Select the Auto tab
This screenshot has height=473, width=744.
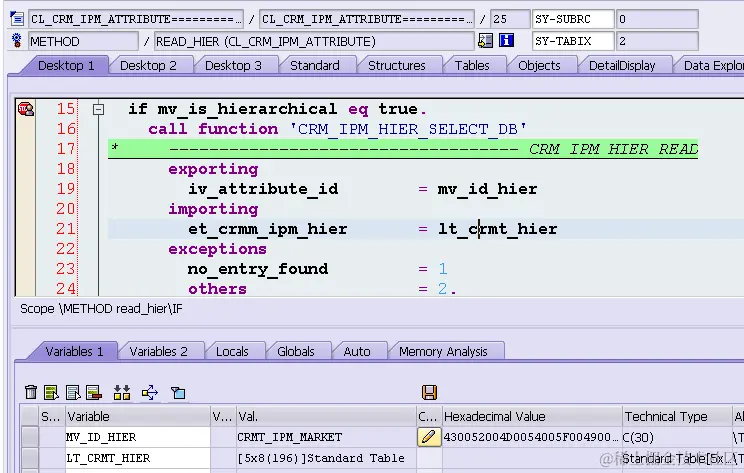(356, 352)
